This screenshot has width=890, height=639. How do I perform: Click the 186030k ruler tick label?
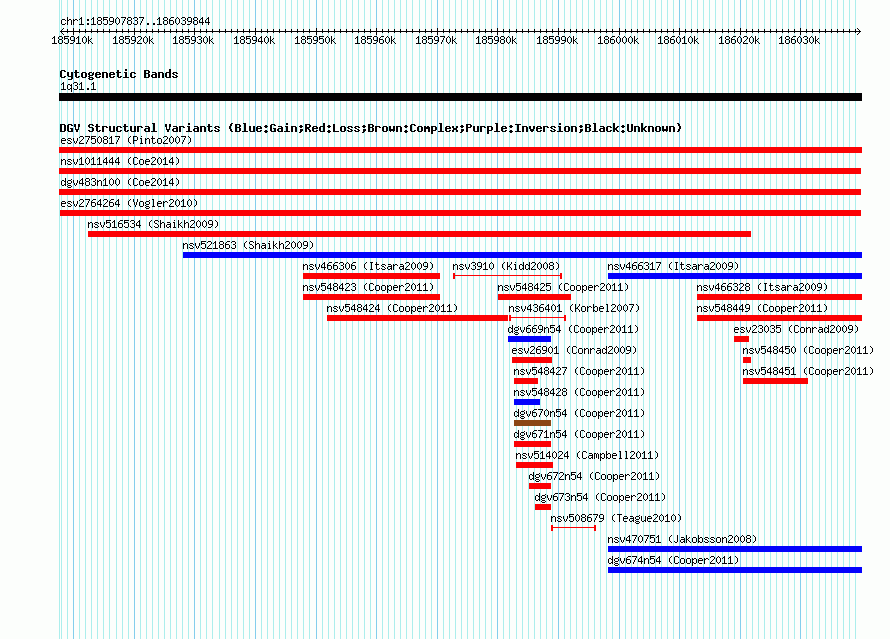click(x=799, y=40)
